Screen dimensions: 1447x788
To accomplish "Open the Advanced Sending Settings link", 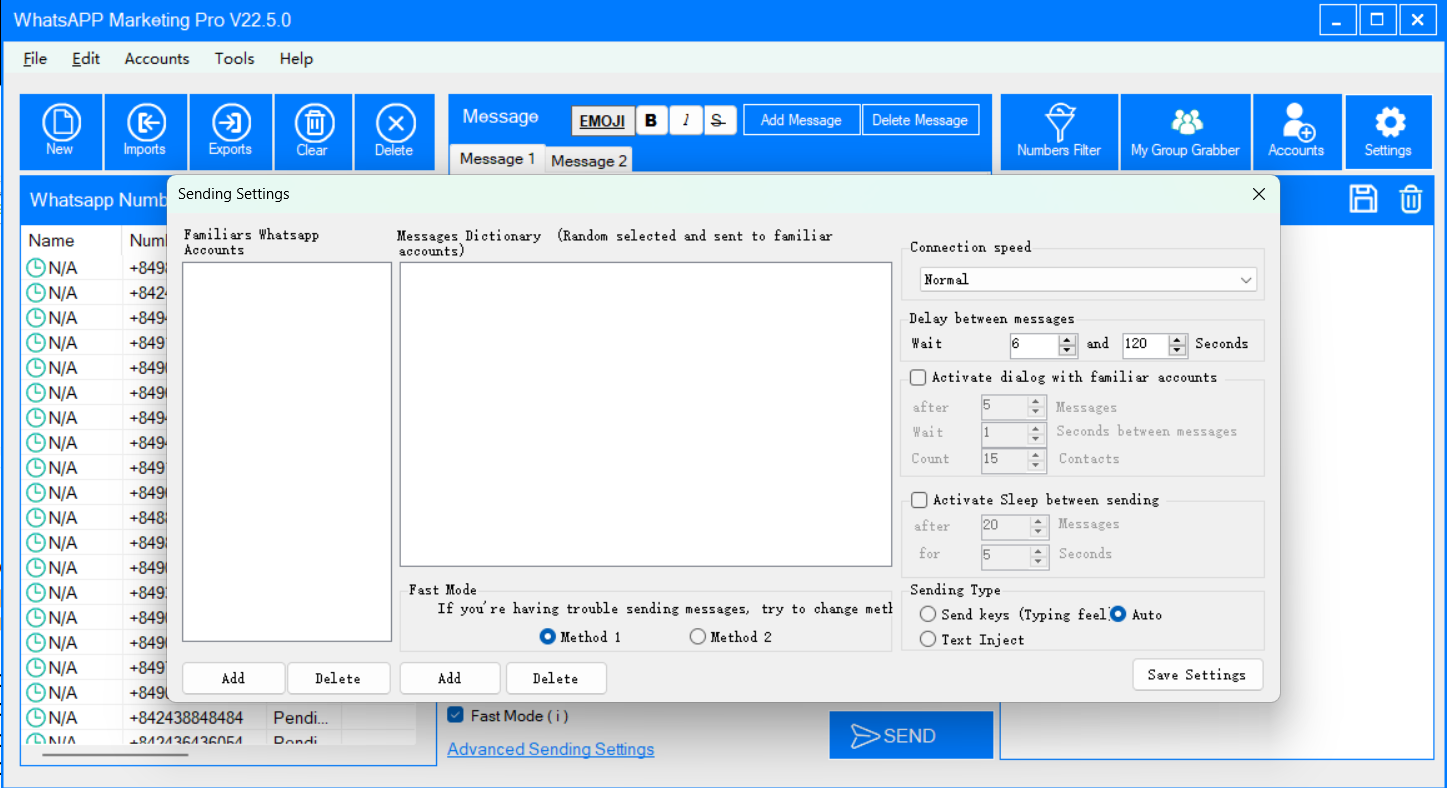I will 550,750.
